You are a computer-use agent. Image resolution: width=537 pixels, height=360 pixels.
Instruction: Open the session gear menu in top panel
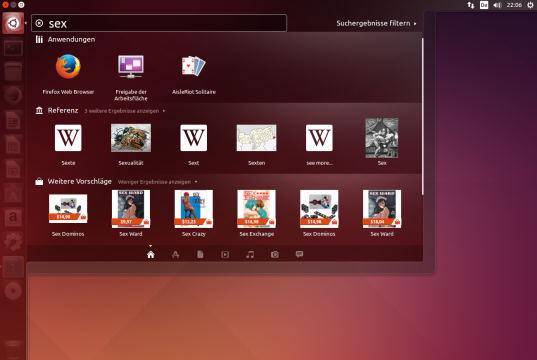(530, 5)
